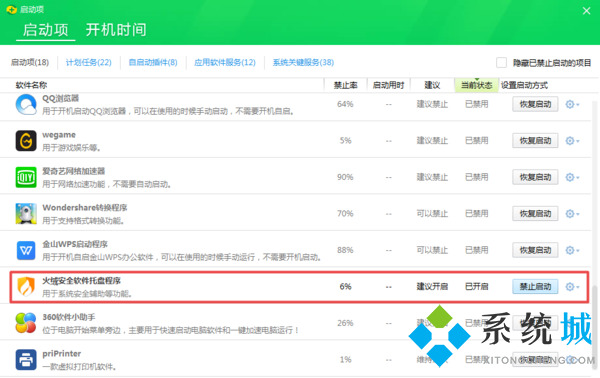Check 隐藏已禁止启动的项目 checkbox

[x=501, y=62]
